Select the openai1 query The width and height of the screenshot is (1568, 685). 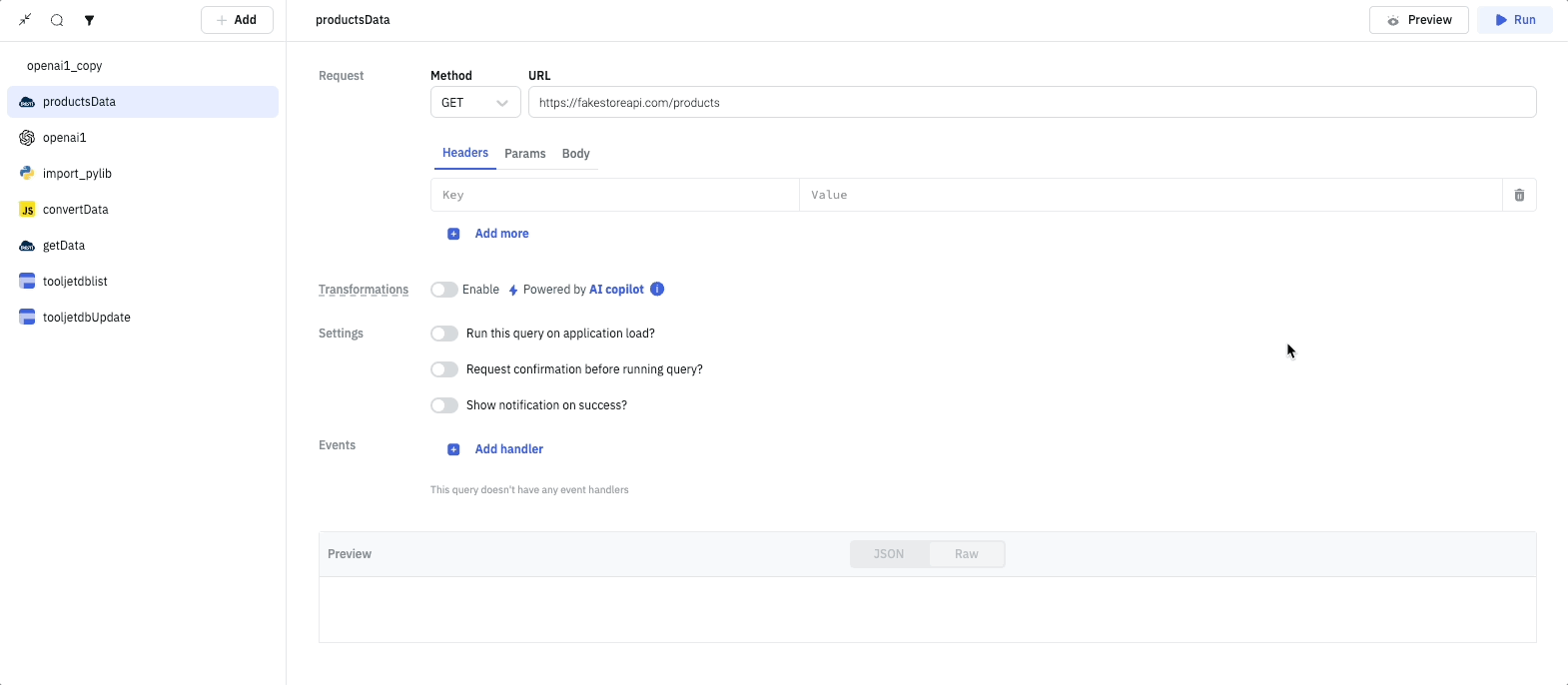65,138
